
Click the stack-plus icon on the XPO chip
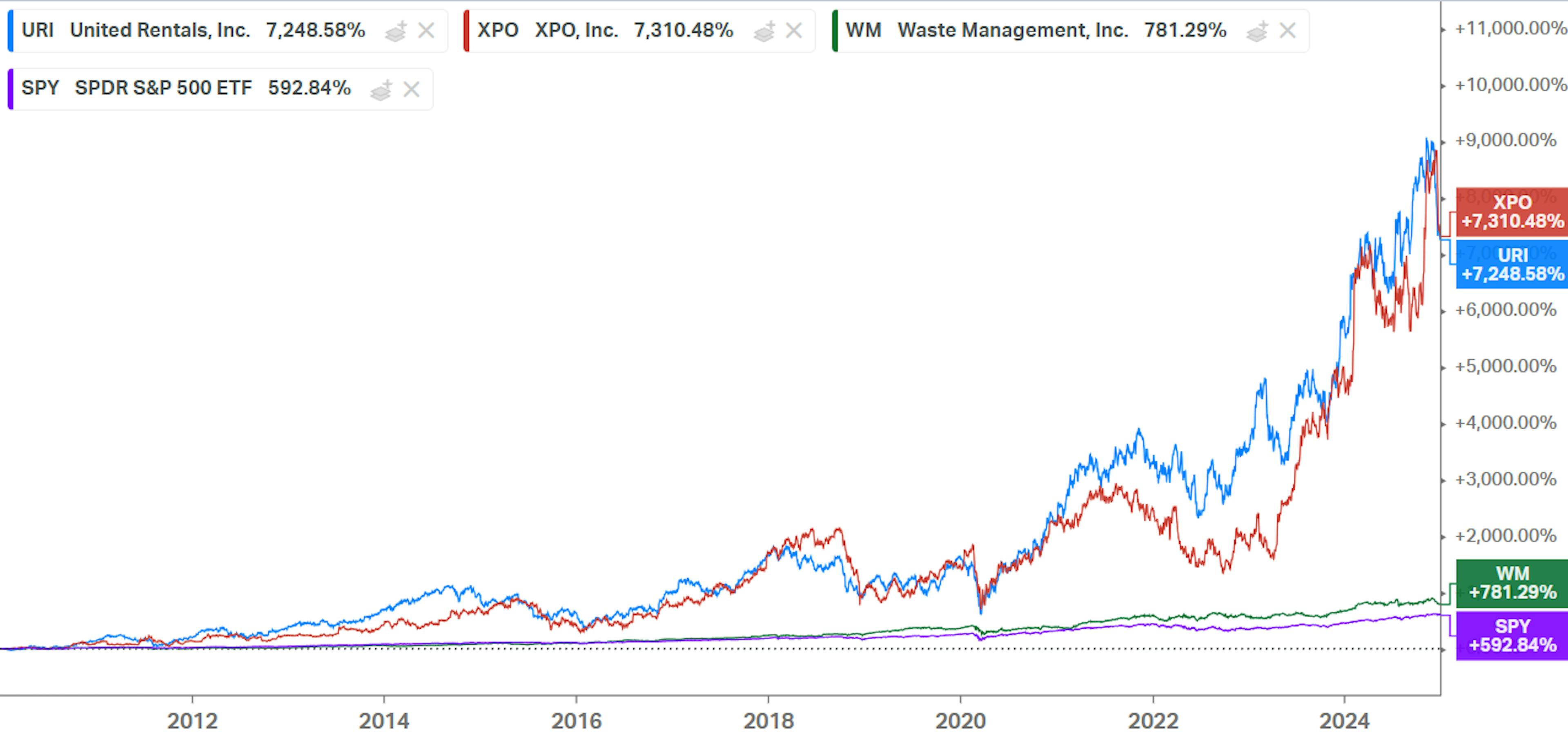point(764,31)
